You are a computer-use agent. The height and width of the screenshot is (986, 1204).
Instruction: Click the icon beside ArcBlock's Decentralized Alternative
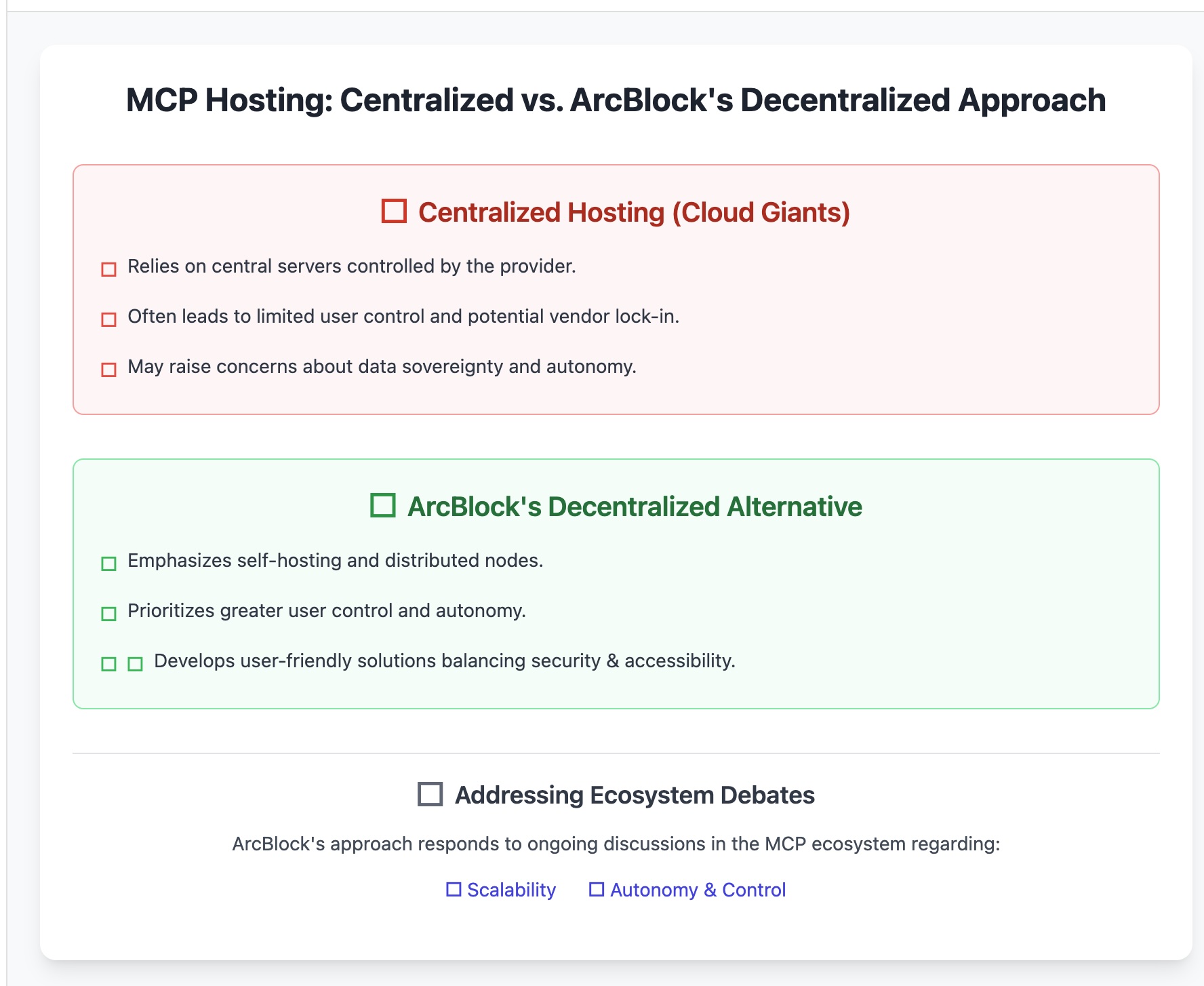click(x=383, y=506)
